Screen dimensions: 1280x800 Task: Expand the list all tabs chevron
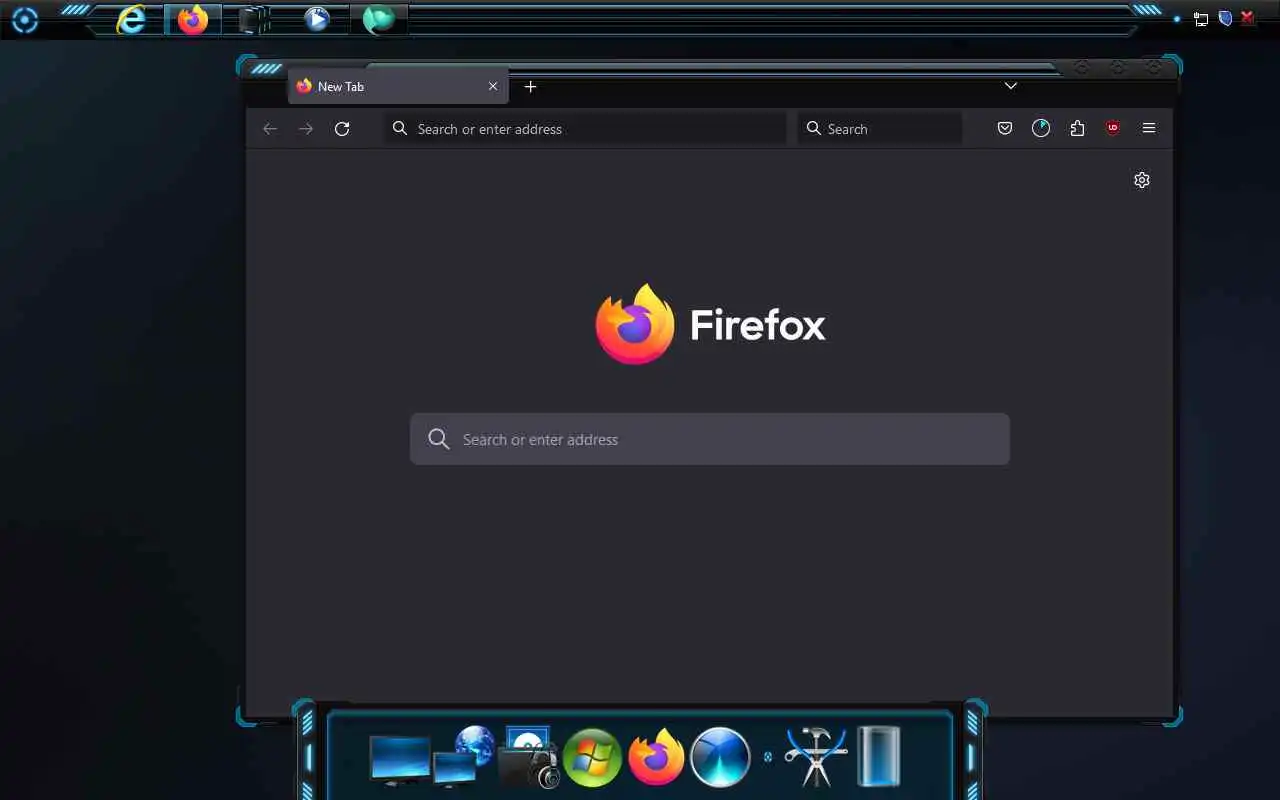tap(1011, 86)
